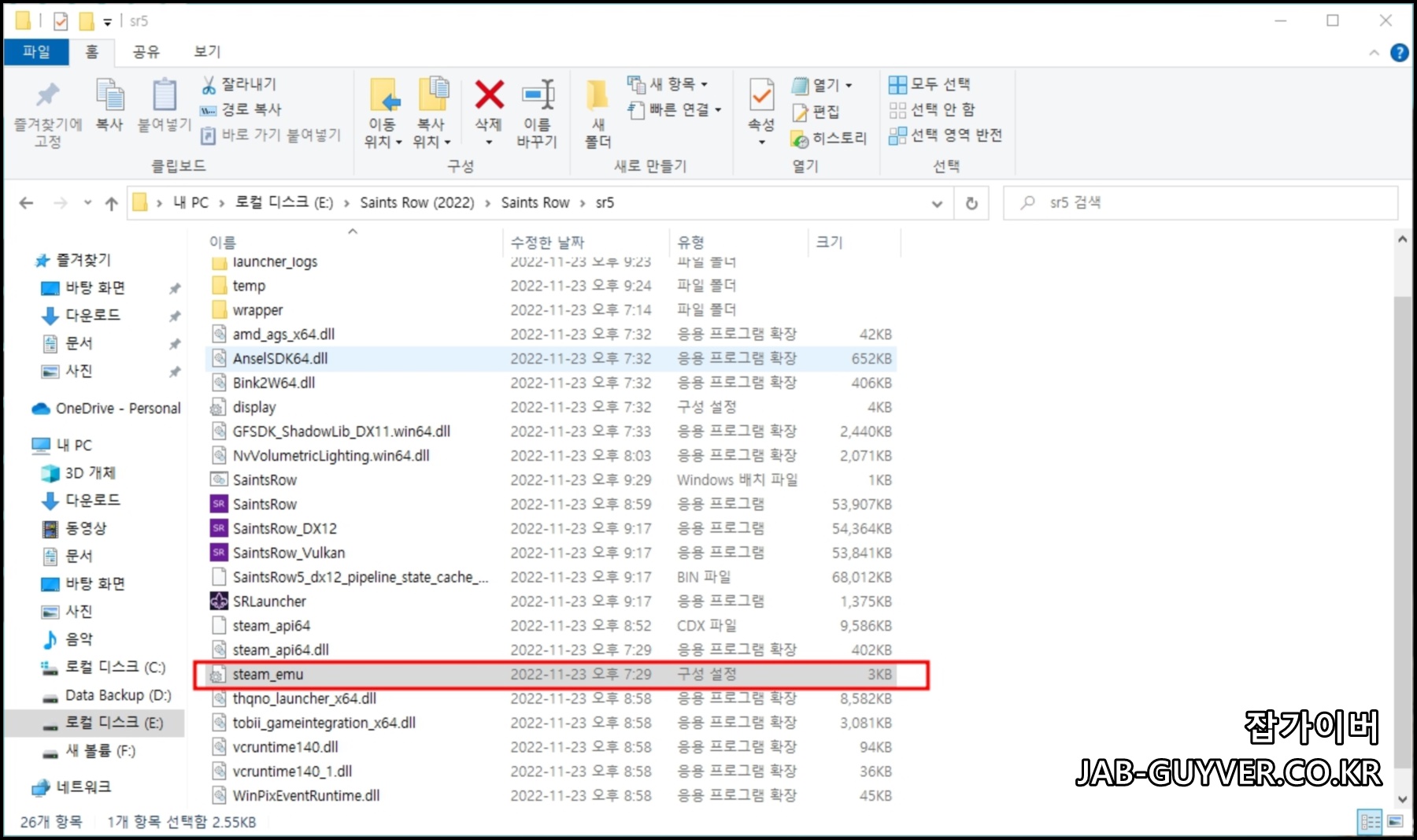
Task: Collapse the ribbon with the chevron
Action: coord(1374,53)
